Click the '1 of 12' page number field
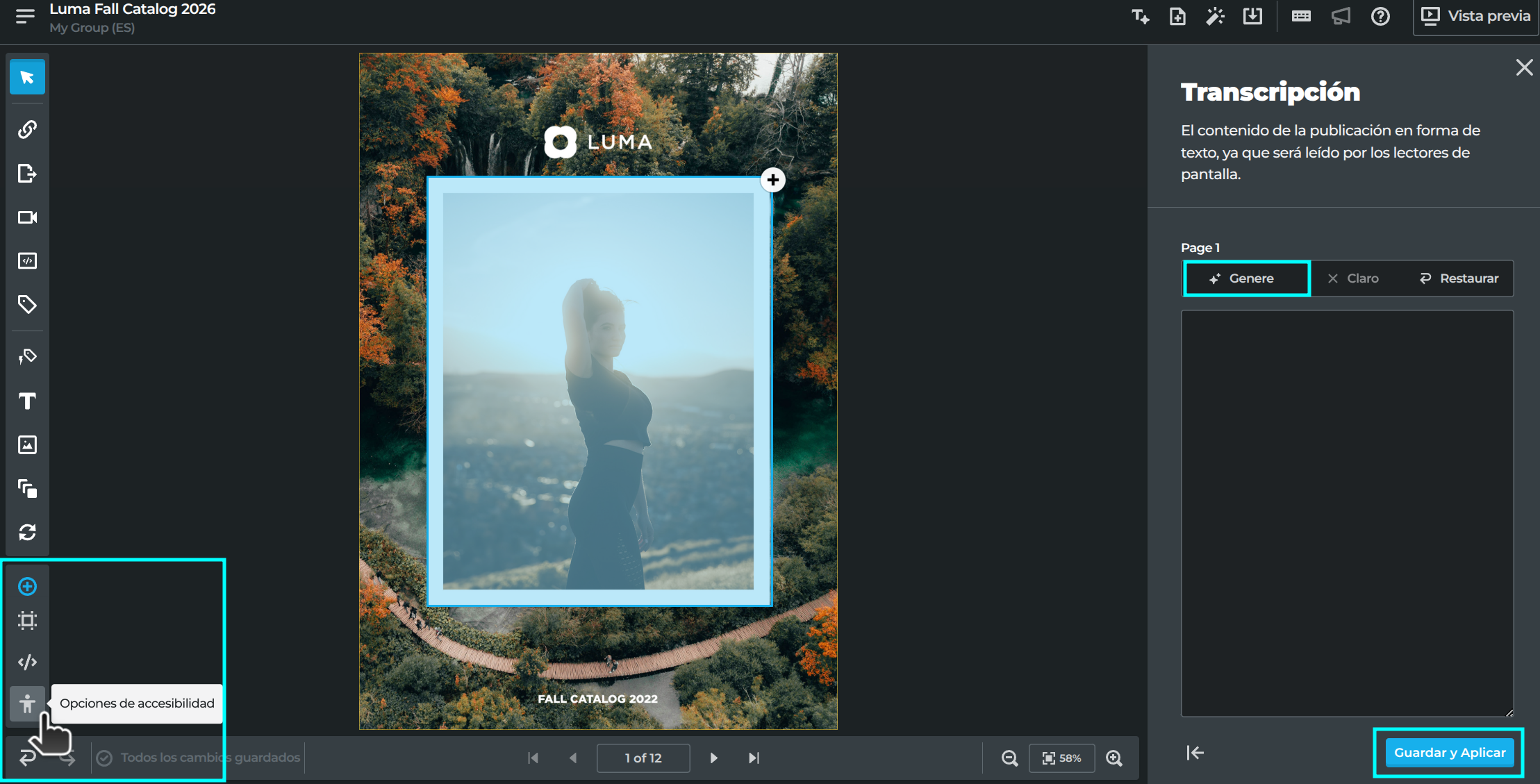Image resolution: width=1540 pixels, height=784 pixels. pos(643,758)
